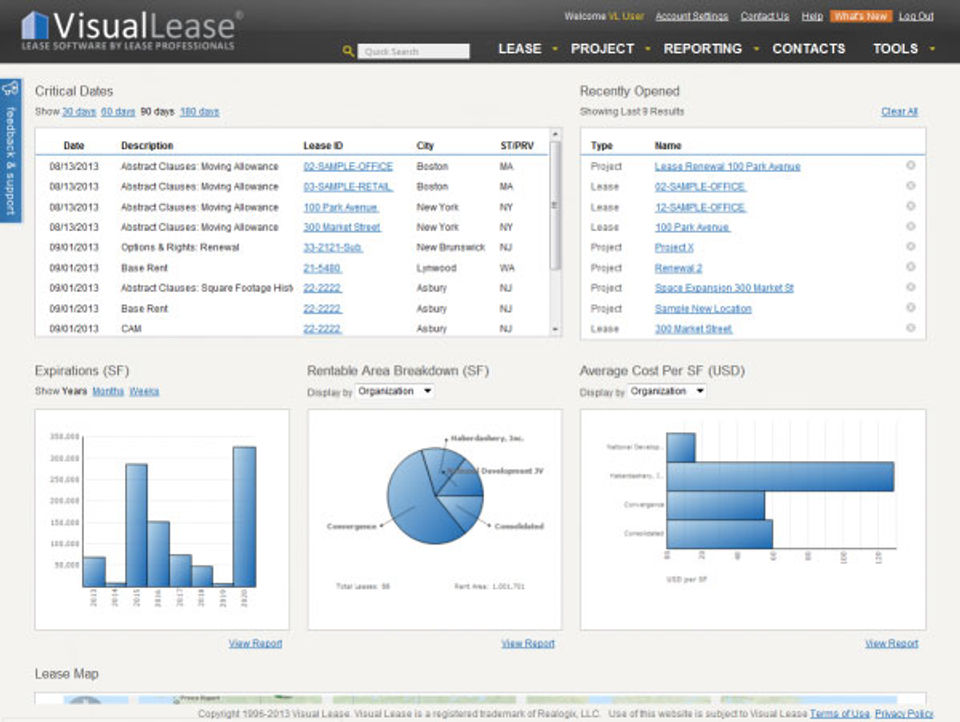Switch Expirations view to Weeks
Screen dimensions: 960x722
(x=144, y=391)
